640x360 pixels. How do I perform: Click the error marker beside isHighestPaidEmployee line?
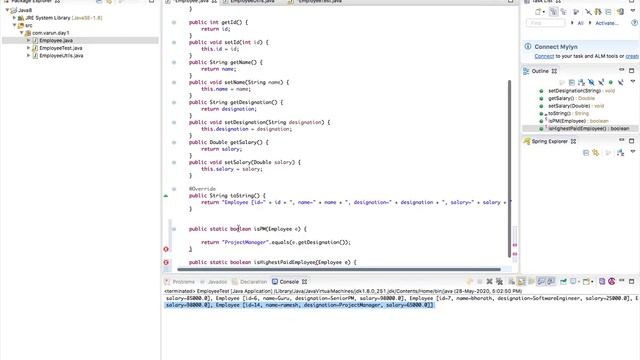click(166, 262)
